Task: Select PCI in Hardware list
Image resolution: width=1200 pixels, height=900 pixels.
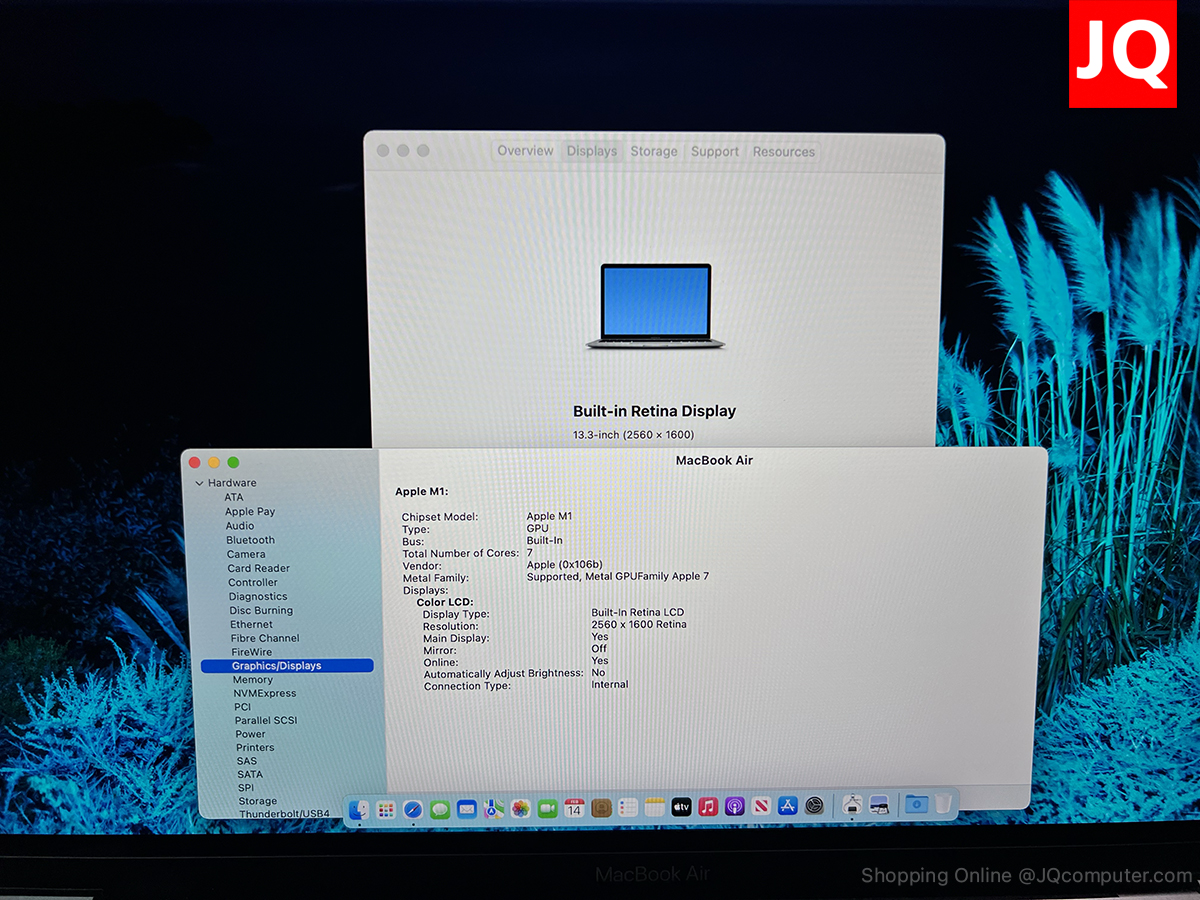Action: 243,707
